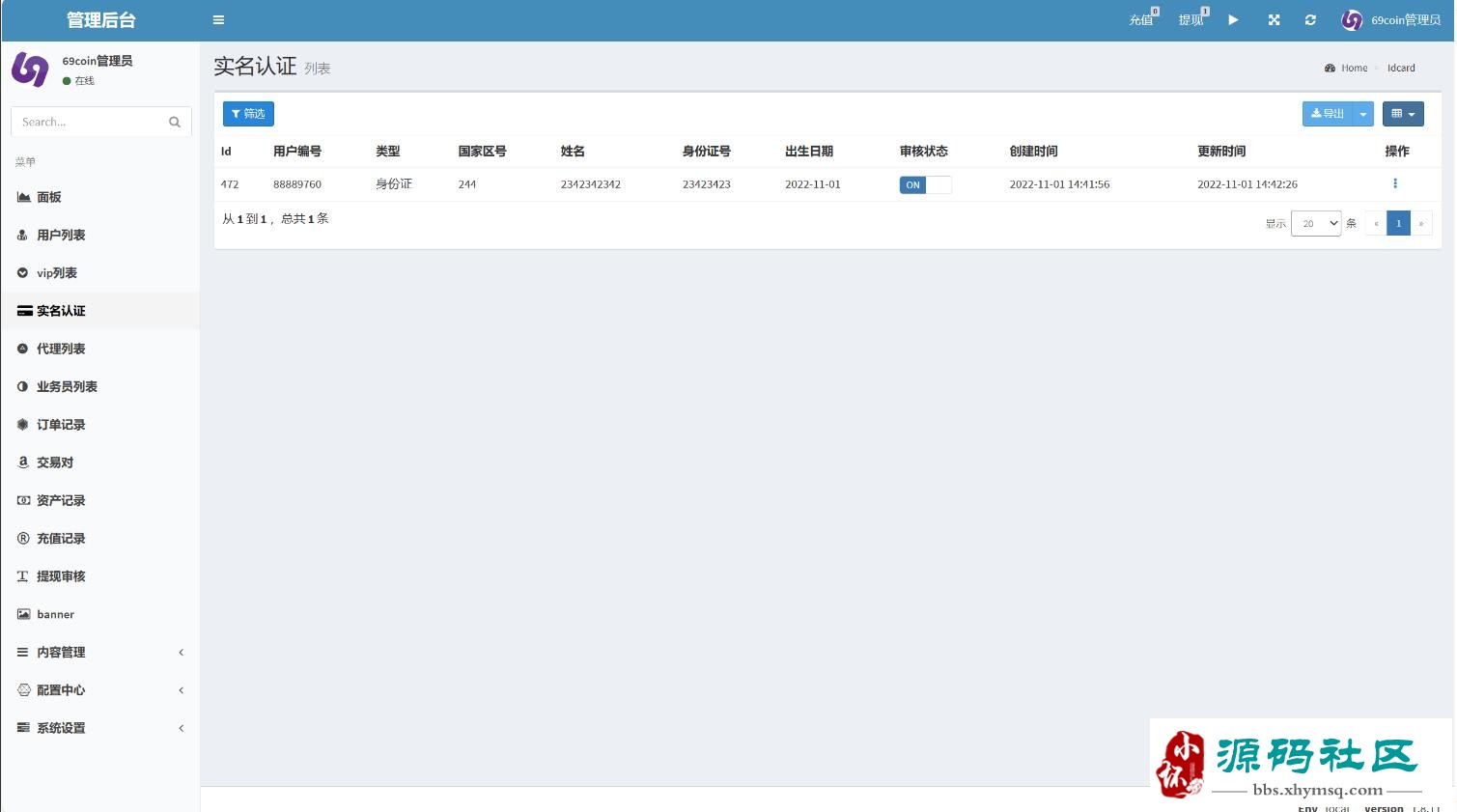Open the vip列表 menu item
Viewport: 1457px width, 812px height.
pos(100,273)
